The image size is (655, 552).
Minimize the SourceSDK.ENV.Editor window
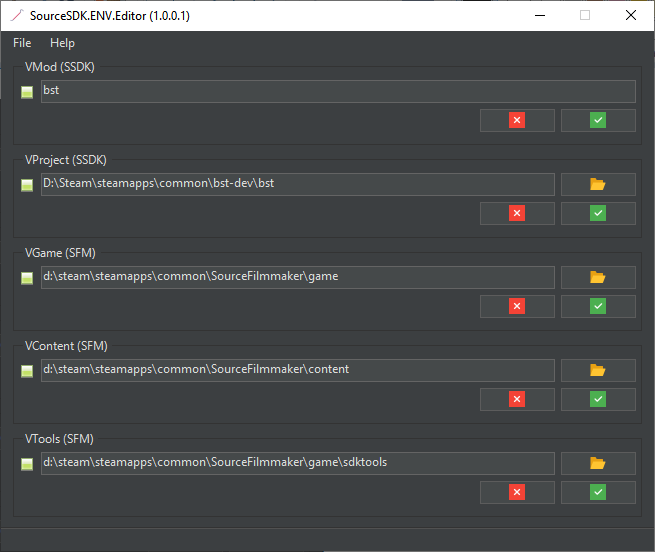tap(540, 15)
